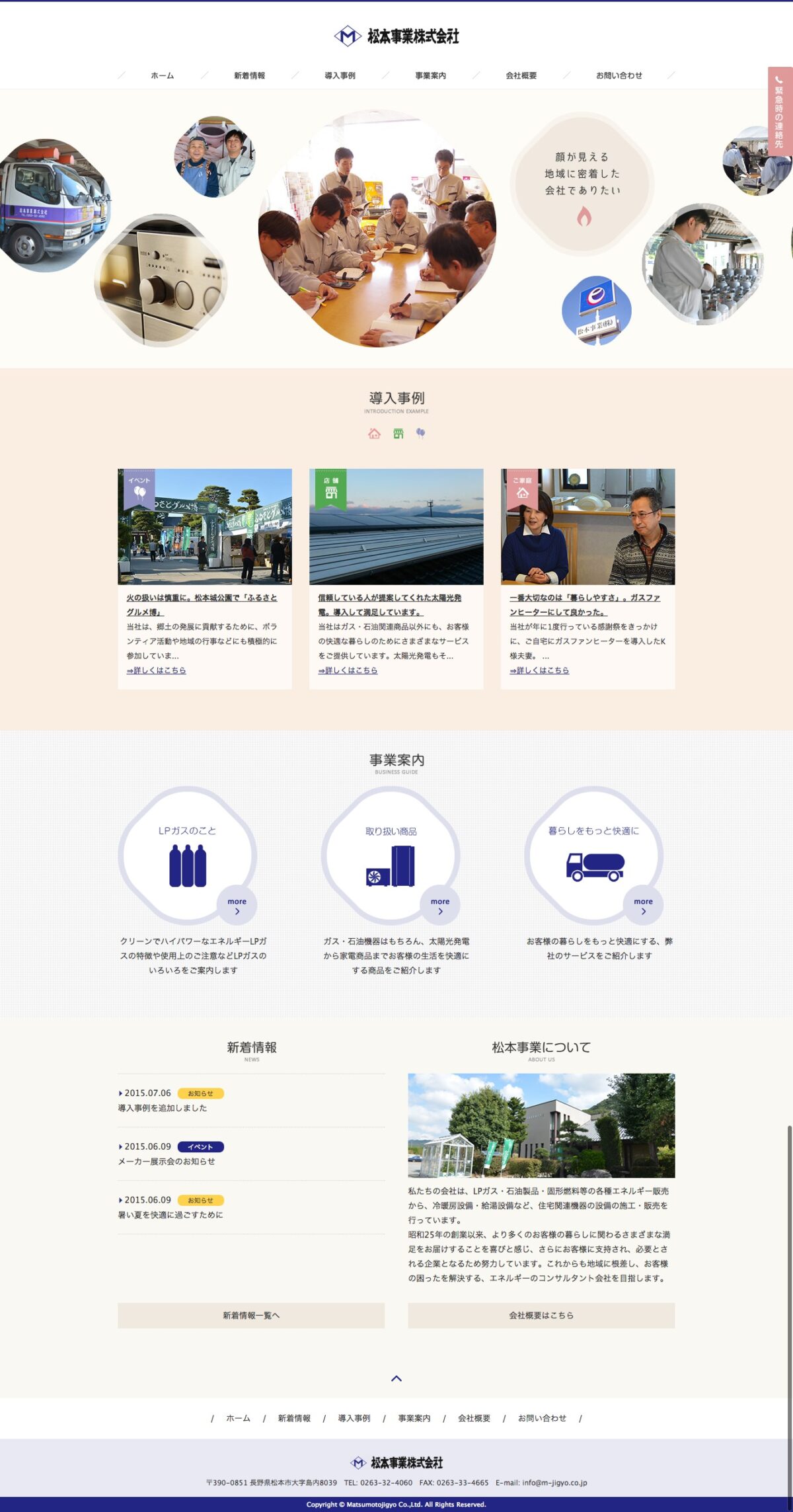Click the 会社概要はこちら button

click(541, 1316)
